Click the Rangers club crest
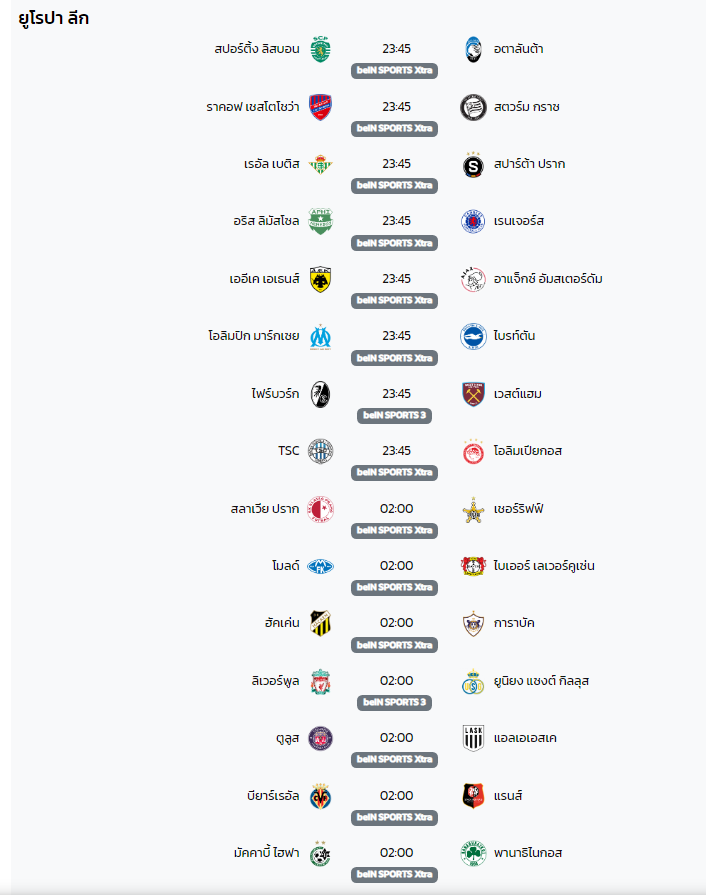Viewport: 706px width, 895px height. pyautogui.click(x=473, y=221)
